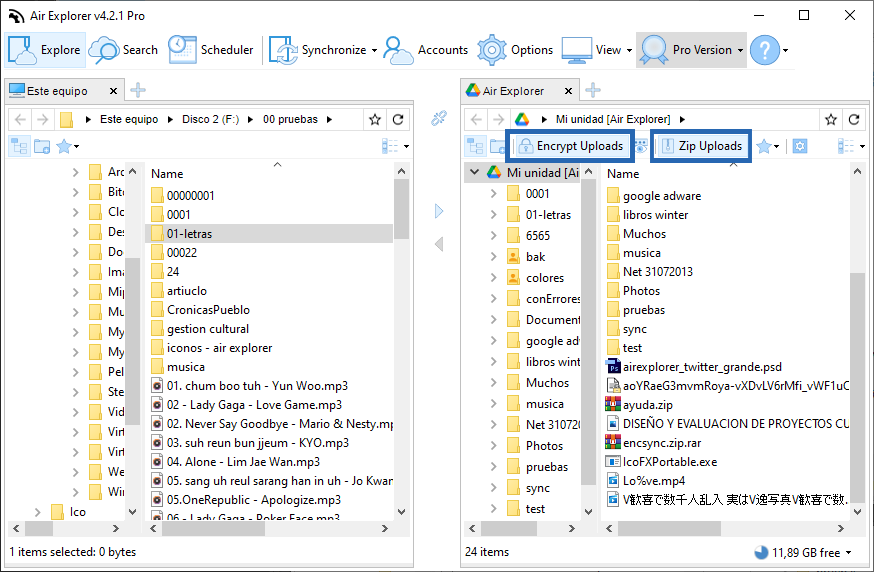The height and width of the screenshot is (572, 874).
Task: Expand the bak folder in cloud tree
Action: [493, 256]
